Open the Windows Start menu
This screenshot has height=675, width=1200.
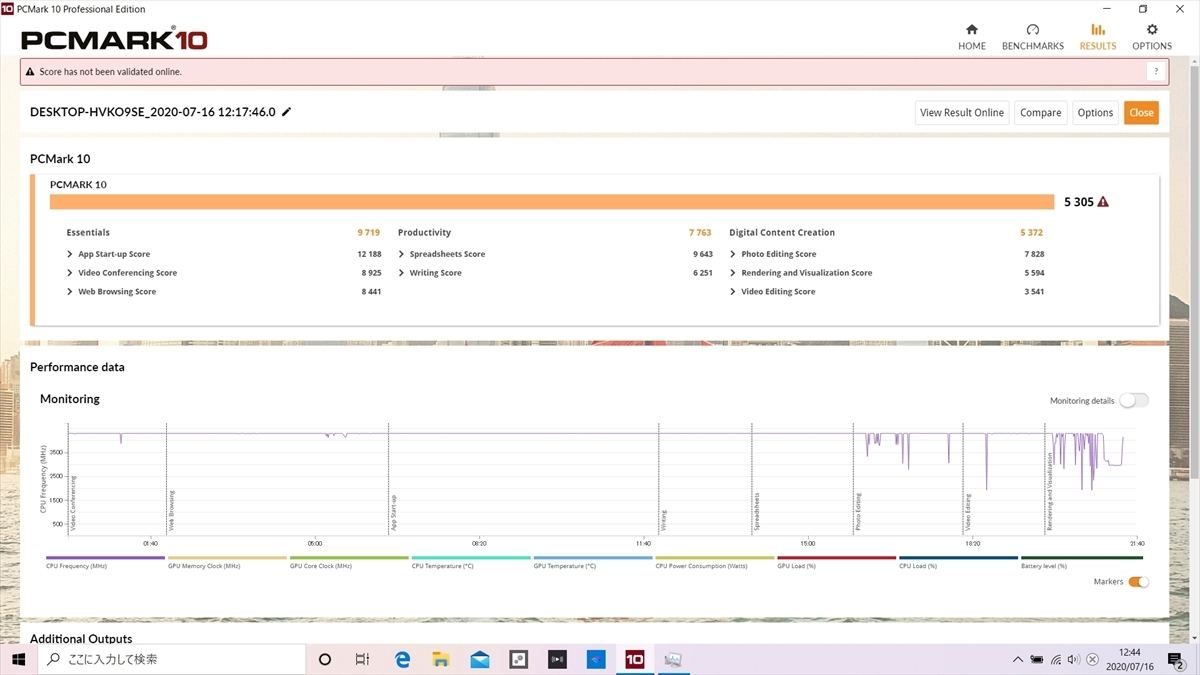pyautogui.click(x=18, y=659)
